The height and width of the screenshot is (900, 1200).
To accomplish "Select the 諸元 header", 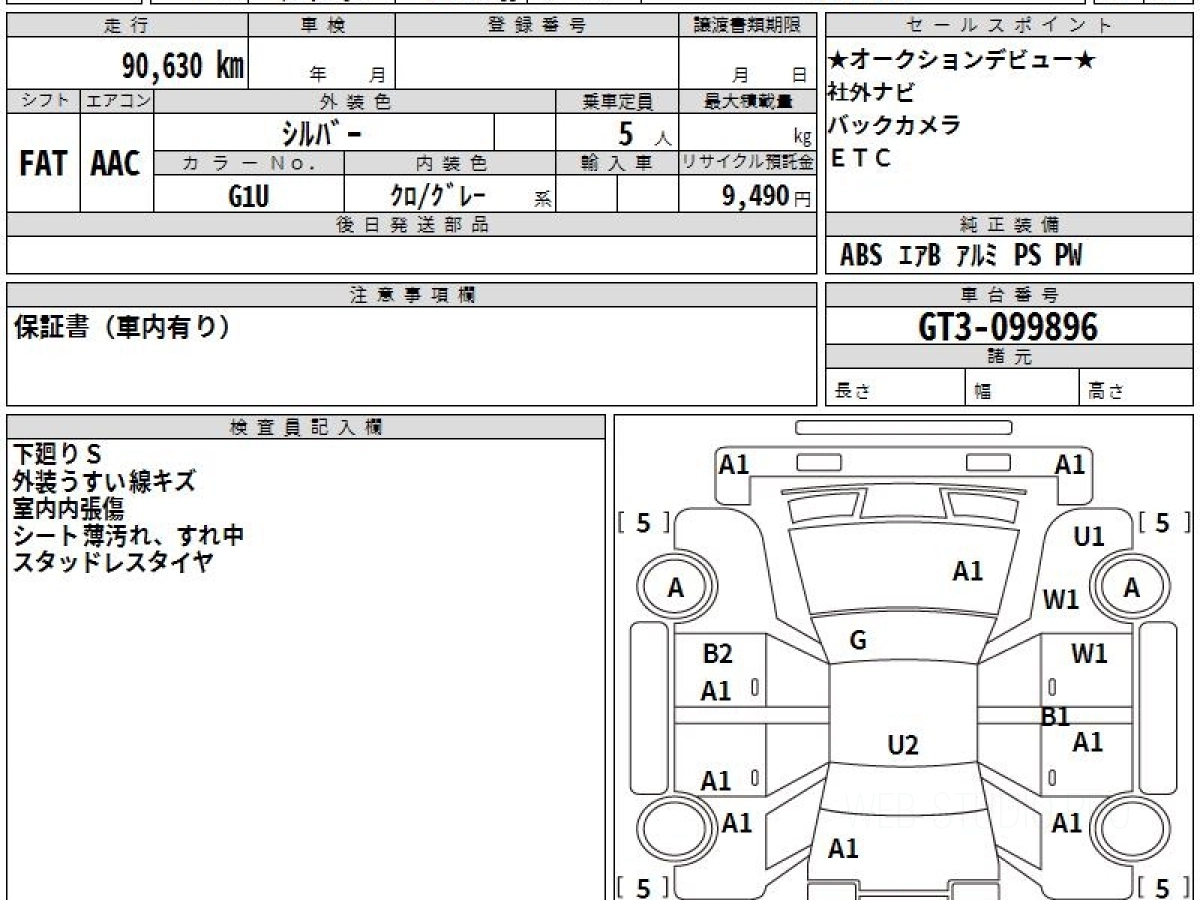I will (x=1009, y=357).
